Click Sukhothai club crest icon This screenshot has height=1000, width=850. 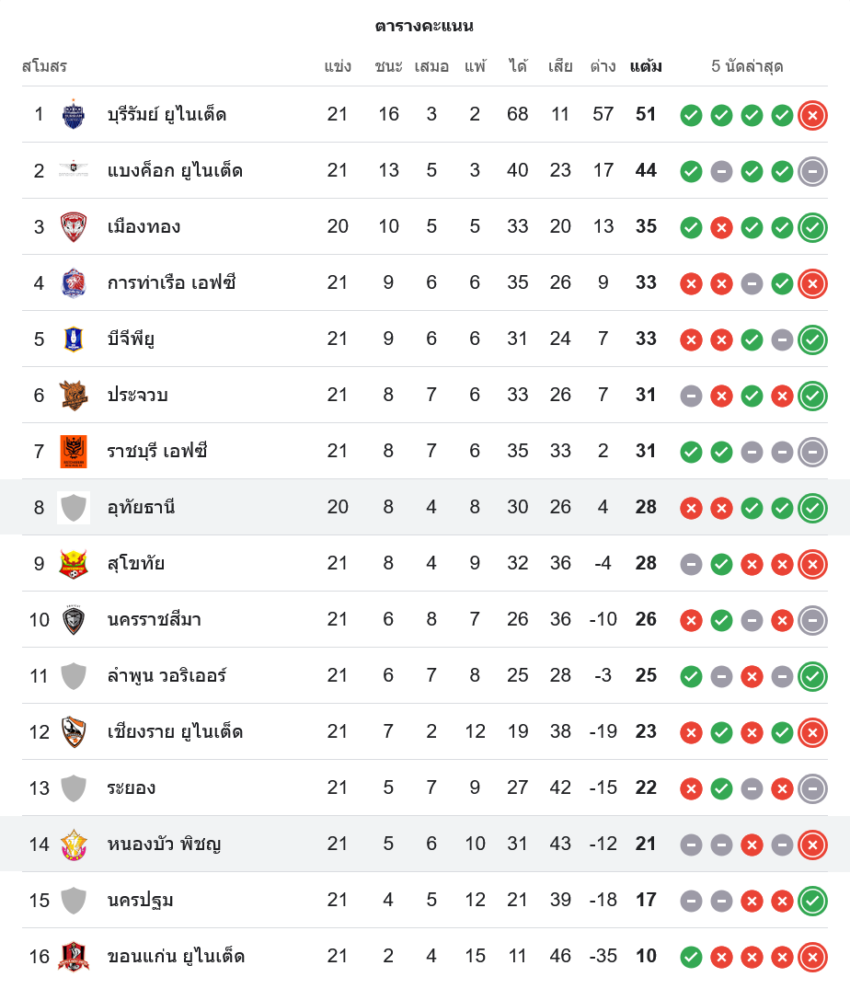tap(73, 564)
